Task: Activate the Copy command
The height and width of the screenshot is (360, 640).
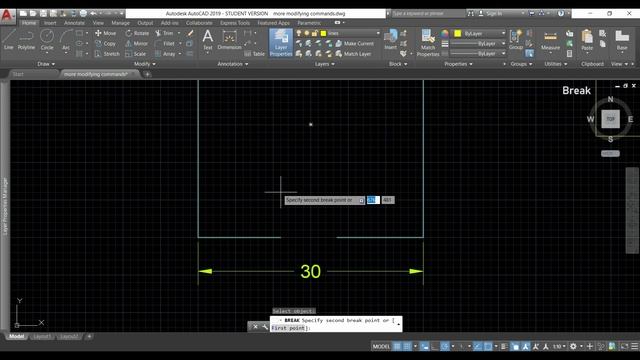Action: coord(105,43)
